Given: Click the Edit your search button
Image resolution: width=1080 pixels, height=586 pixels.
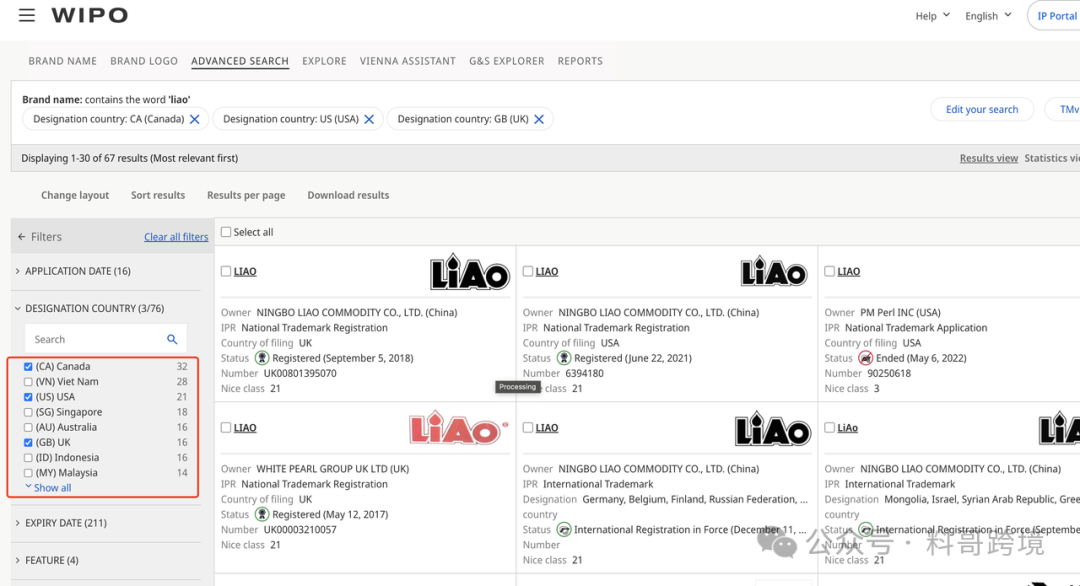Looking at the screenshot, I should 982,109.
